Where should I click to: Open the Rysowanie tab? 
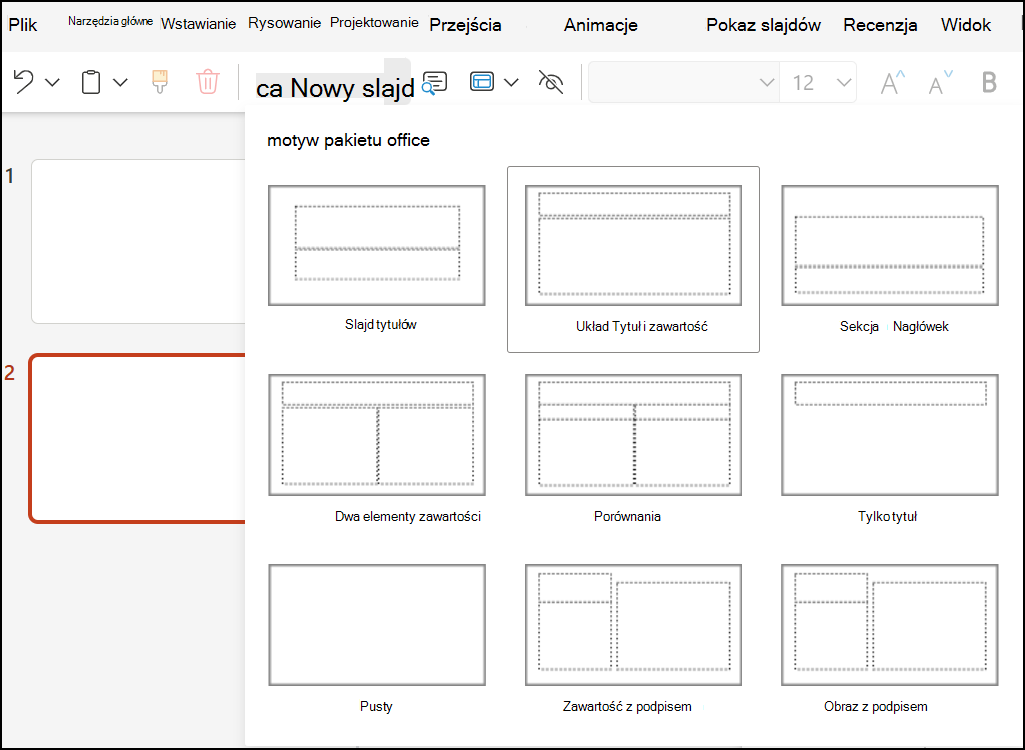pyautogui.click(x=284, y=23)
